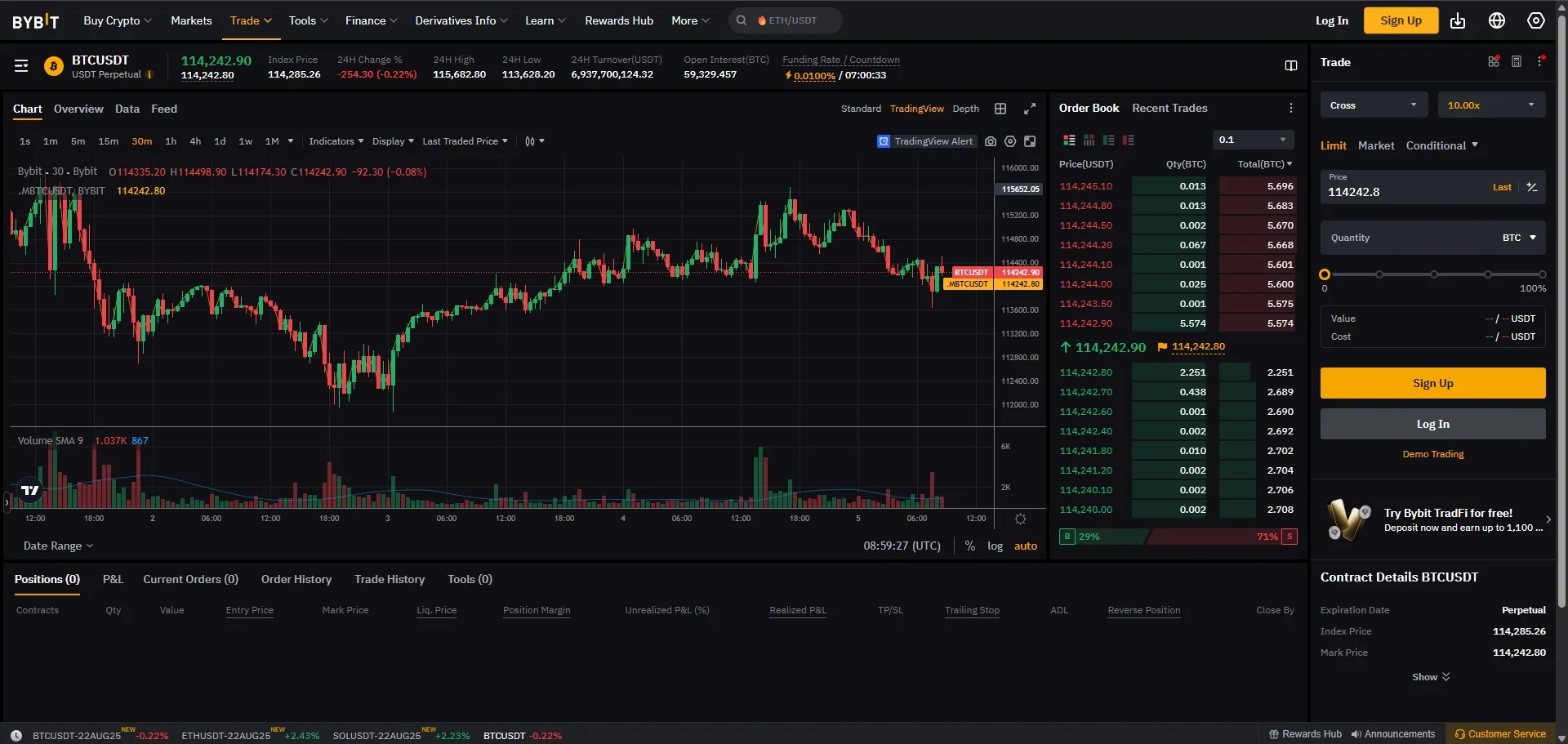Click the slider mark nearest the 0 handle
The image size is (1568, 744).
click(1379, 274)
